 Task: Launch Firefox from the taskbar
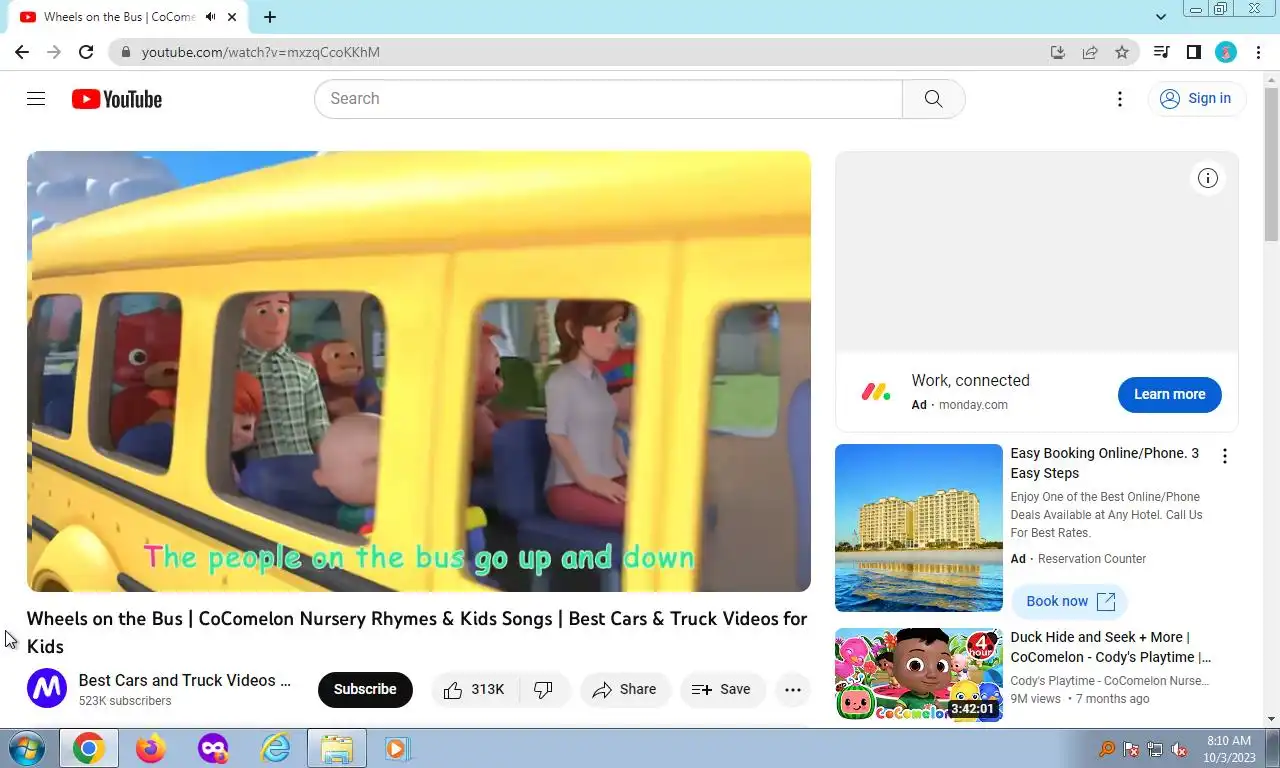pyautogui.click(x=150, y=748)
